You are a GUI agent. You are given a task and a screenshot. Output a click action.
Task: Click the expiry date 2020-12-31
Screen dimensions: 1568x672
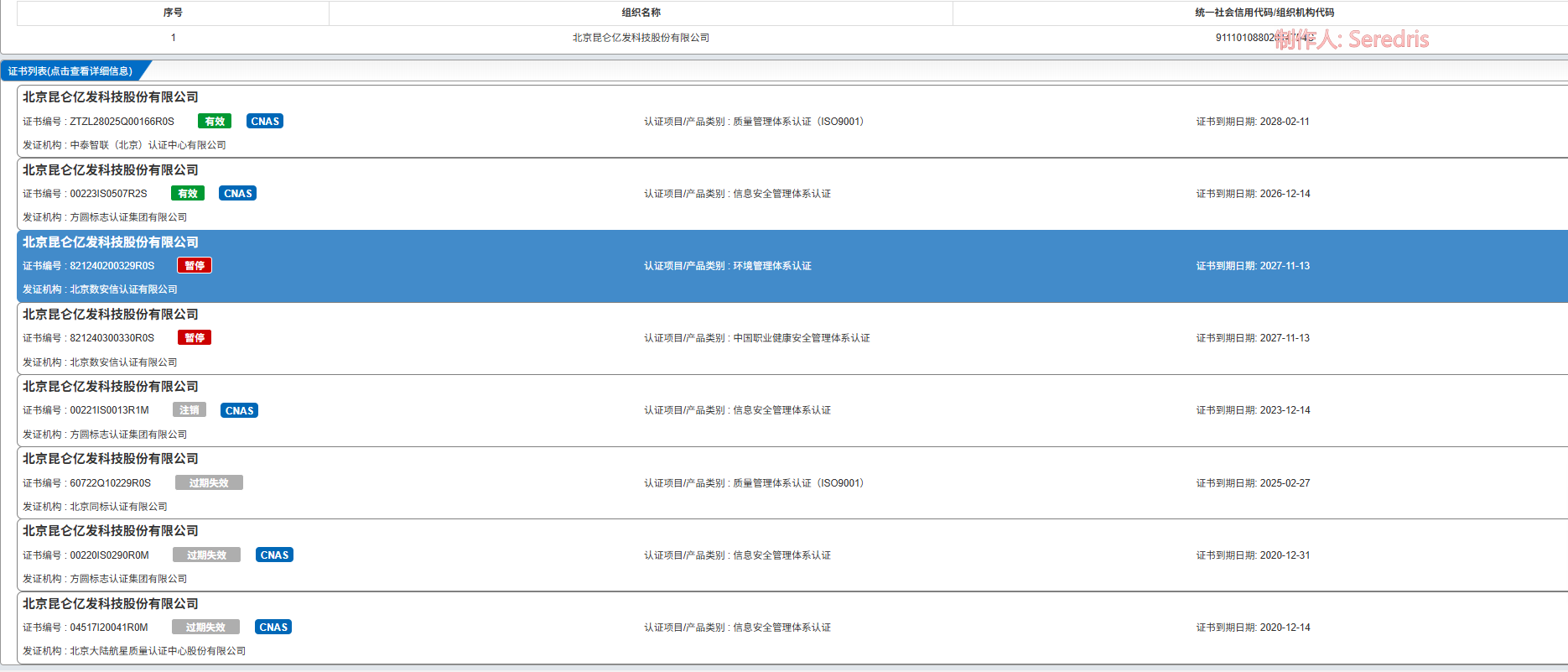pyautogui.click(x=1285, y=555)
